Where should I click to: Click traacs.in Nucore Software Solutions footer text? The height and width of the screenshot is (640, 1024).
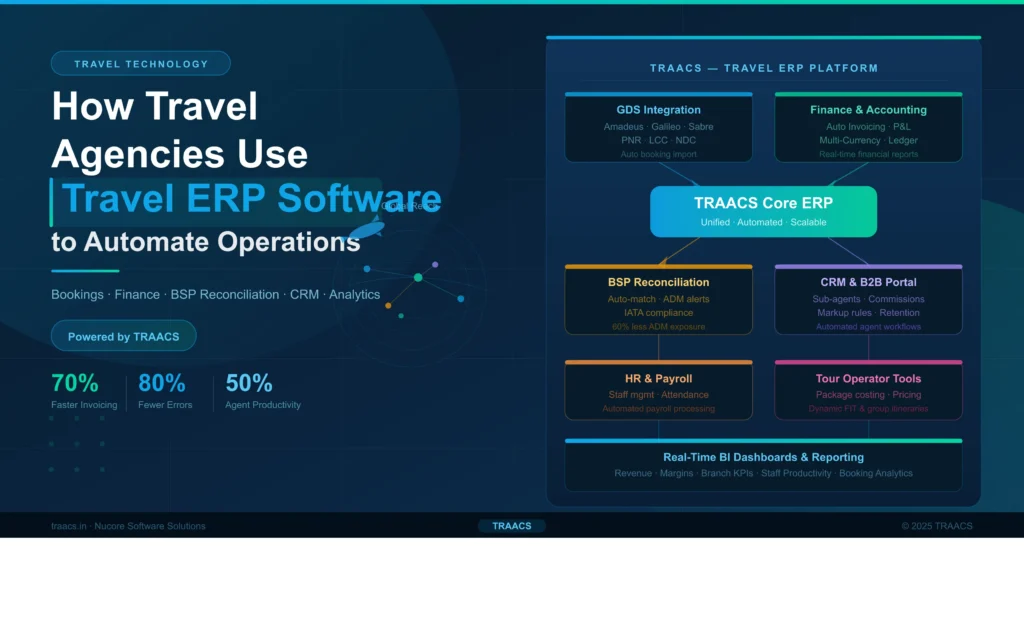point(128,526)
